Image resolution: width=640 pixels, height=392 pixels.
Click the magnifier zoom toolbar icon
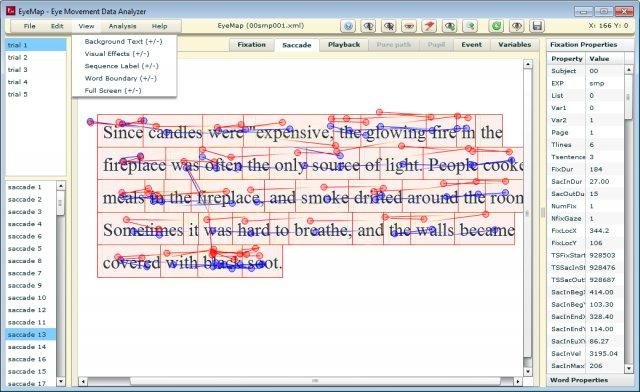tap(470, 26)
